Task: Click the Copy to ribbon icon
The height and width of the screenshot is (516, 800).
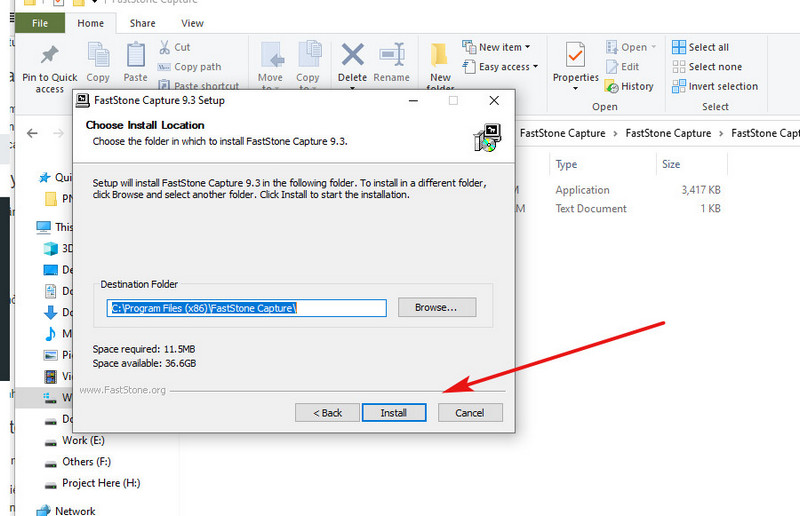Action: (309, 55)
